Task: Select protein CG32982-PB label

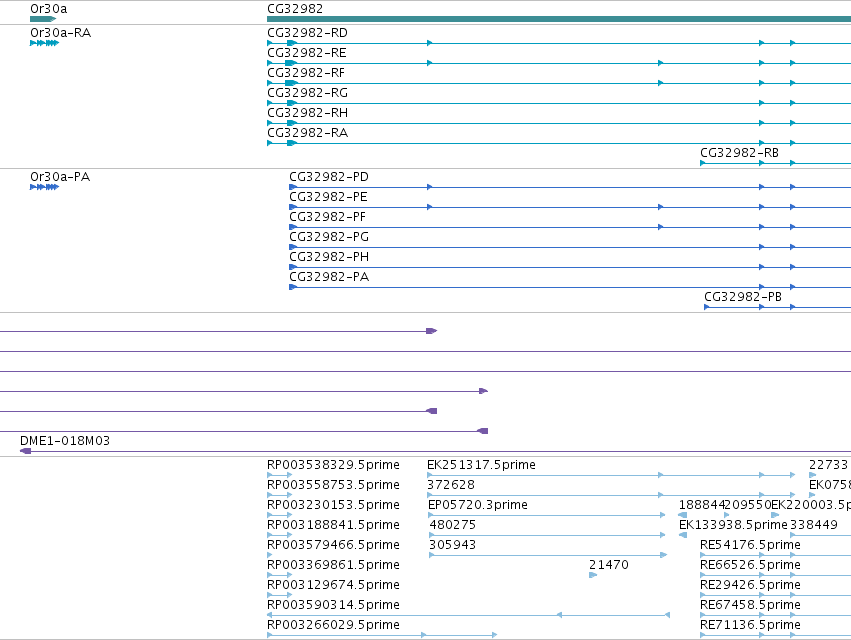Action: click(x=743, y=297)
